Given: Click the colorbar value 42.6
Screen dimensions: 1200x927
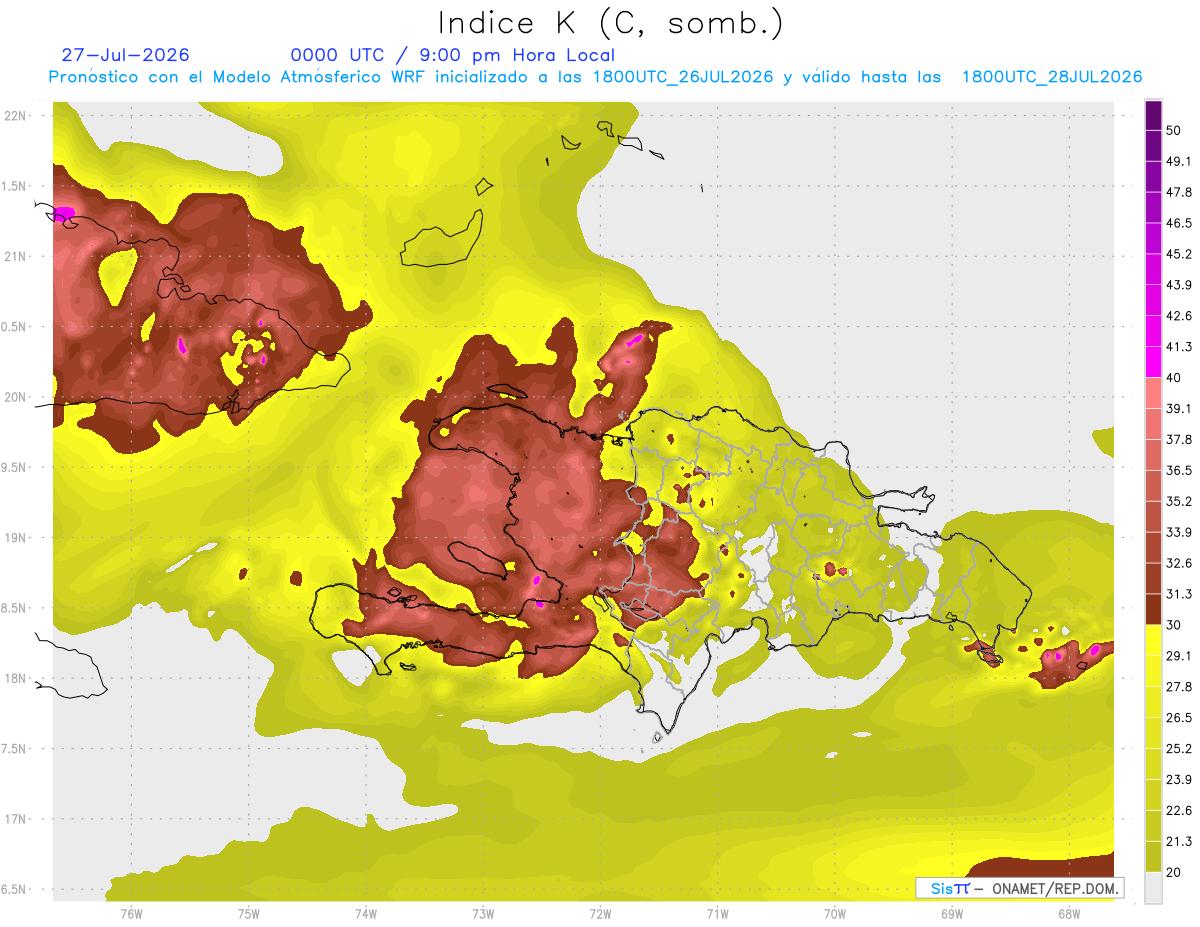Looking at the screenshot, I should (1178, 316).
